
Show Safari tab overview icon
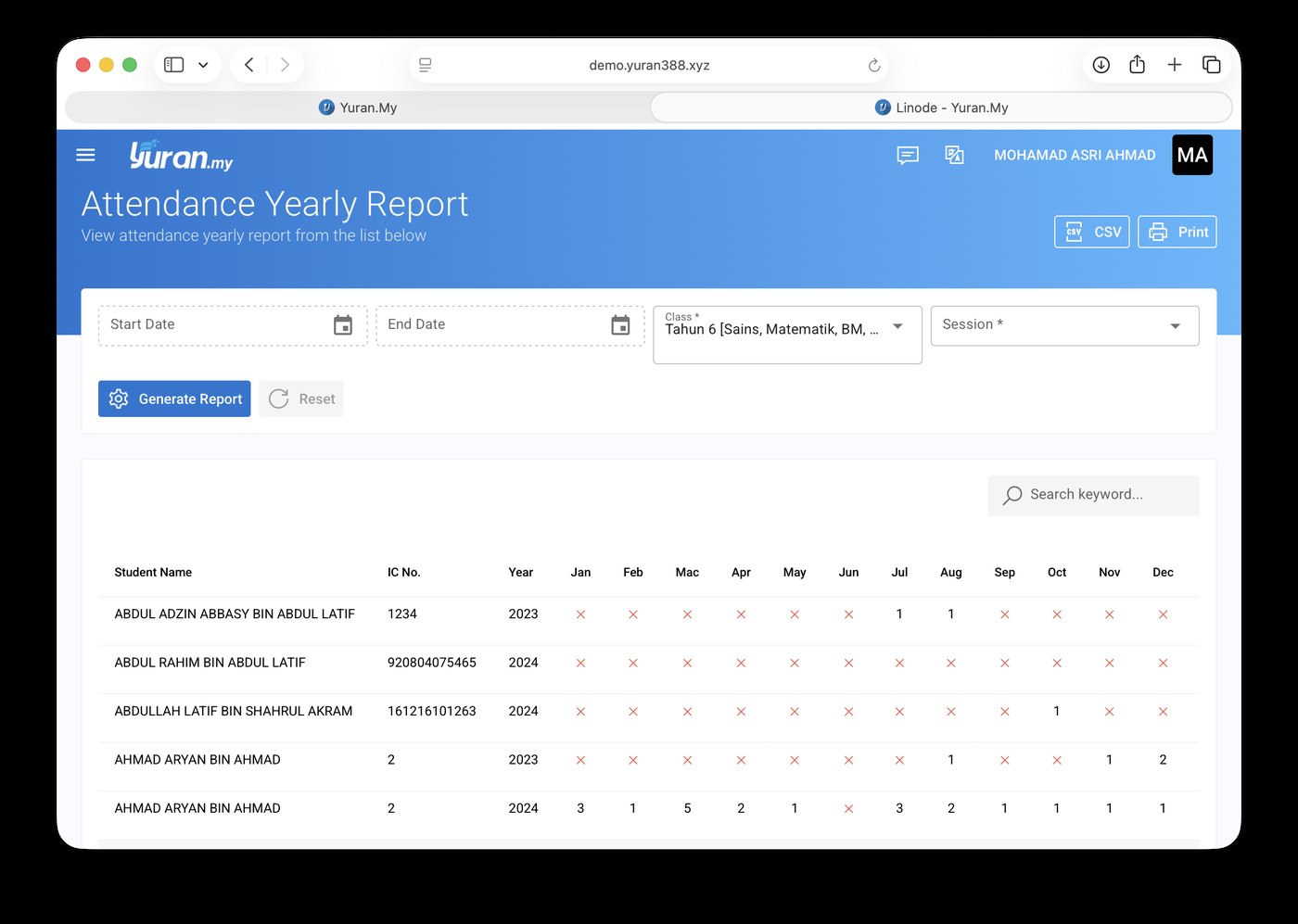[x=1211, y=65]
